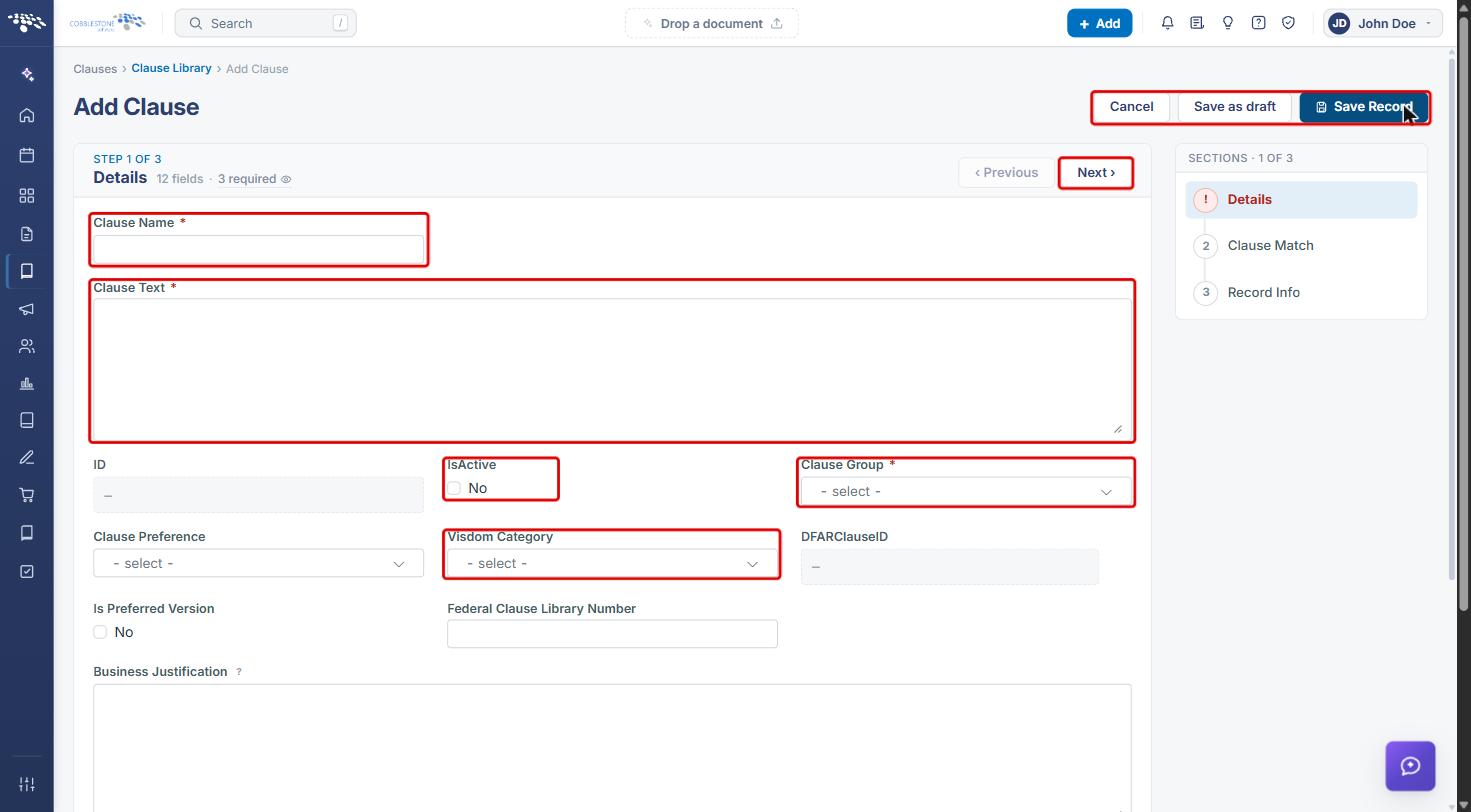Expand the Visdom Category dropdown
Viewport: 1471px width, 812px height.
pyautogui.click(x=612, y=563)
